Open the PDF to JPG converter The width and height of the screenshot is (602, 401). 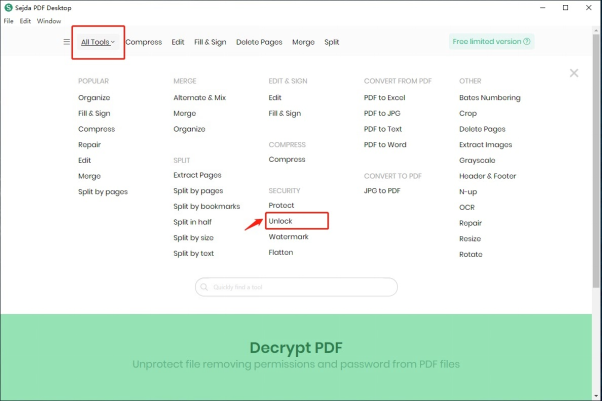pos(382,113)
